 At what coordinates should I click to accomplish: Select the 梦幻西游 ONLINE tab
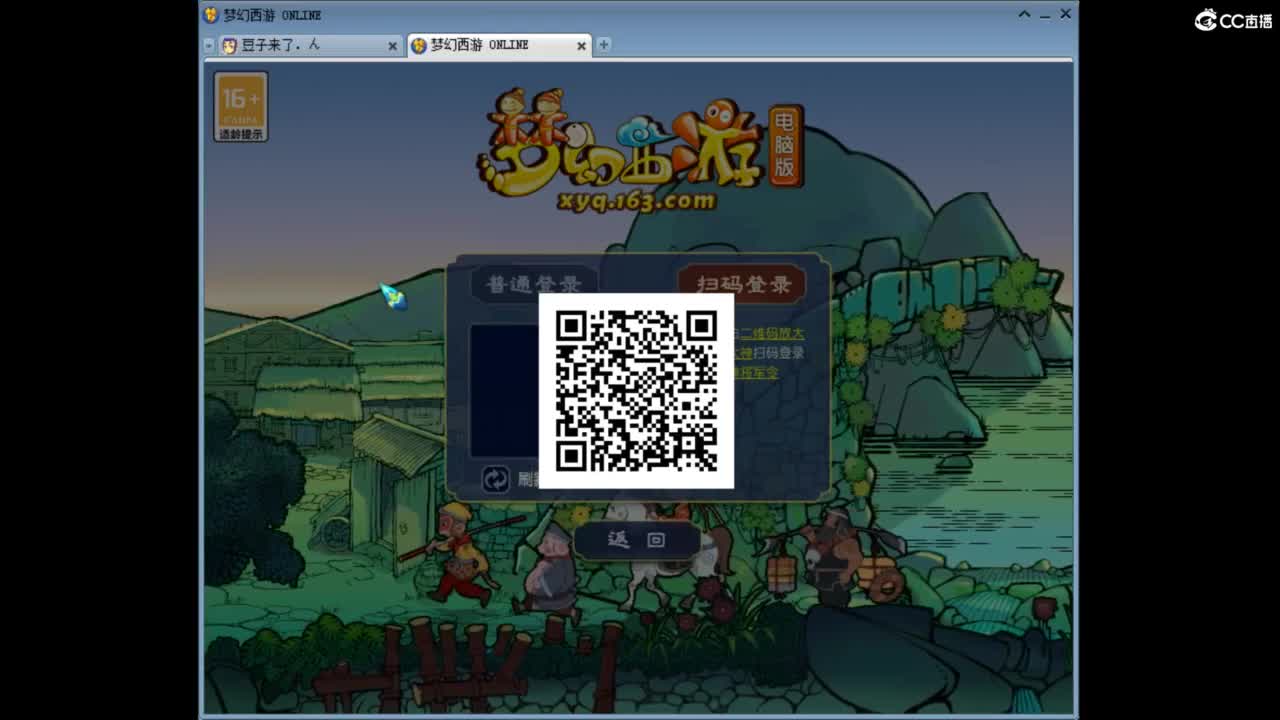[498, 45]
